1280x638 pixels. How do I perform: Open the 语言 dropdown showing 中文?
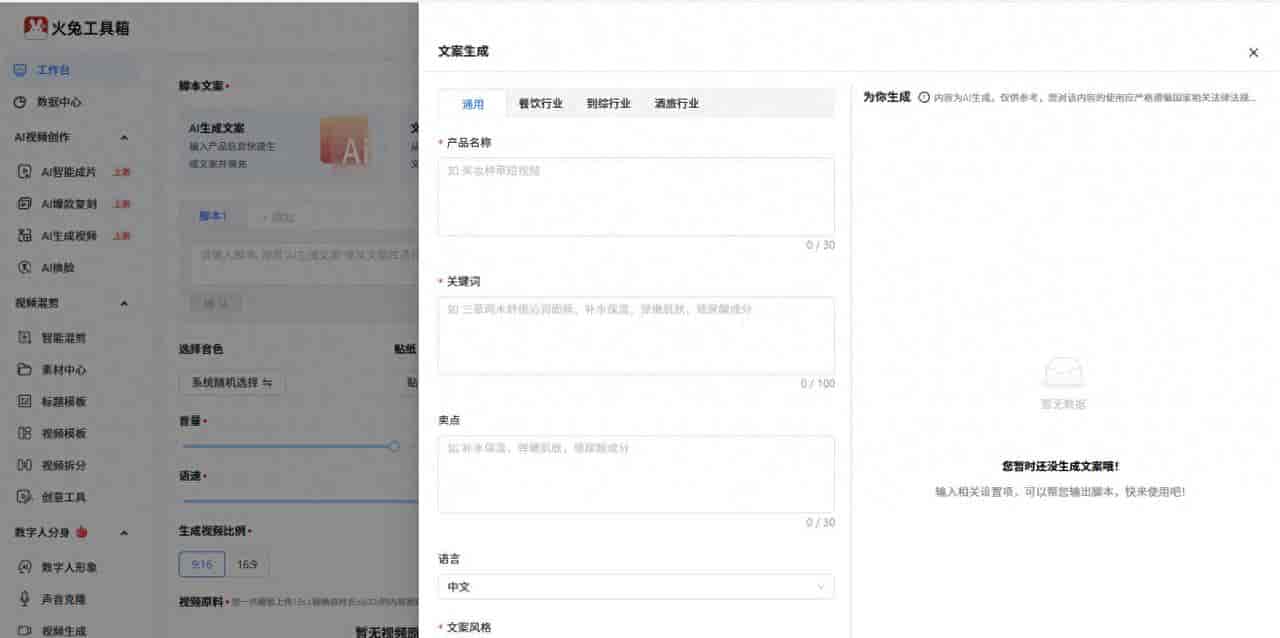636,587
